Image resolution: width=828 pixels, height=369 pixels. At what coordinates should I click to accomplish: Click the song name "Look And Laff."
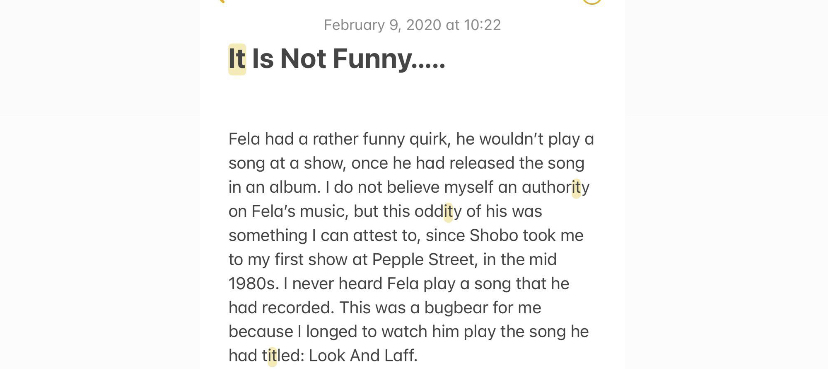pyautogui.click(x=363, y=356)
